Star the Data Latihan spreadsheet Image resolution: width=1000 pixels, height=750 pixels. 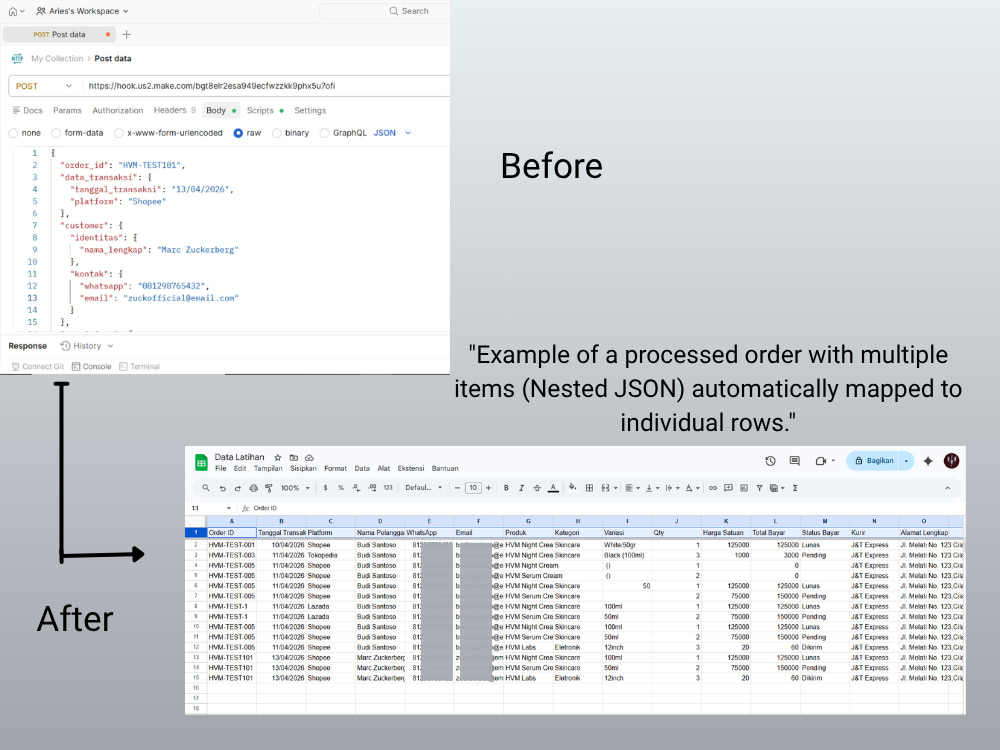[277, 458]
